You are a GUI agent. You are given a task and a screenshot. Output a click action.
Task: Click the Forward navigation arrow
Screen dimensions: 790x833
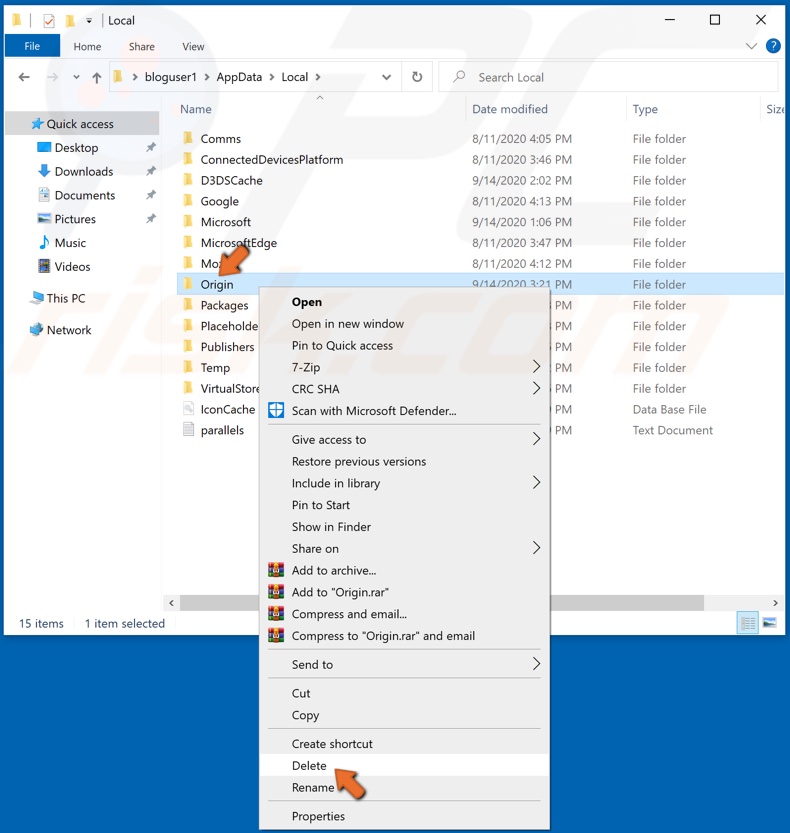click(52, 78)
